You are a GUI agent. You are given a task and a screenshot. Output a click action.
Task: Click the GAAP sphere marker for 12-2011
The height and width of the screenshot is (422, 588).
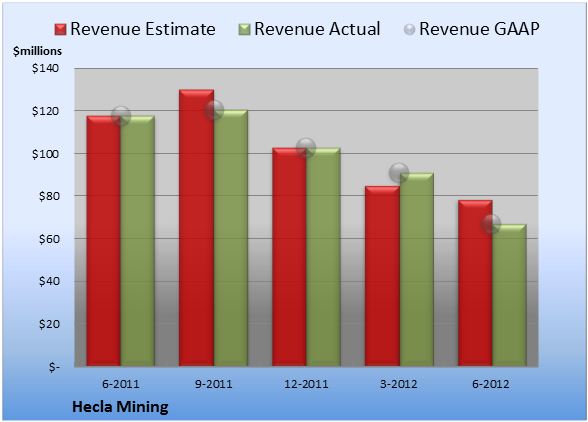[306, 148]
